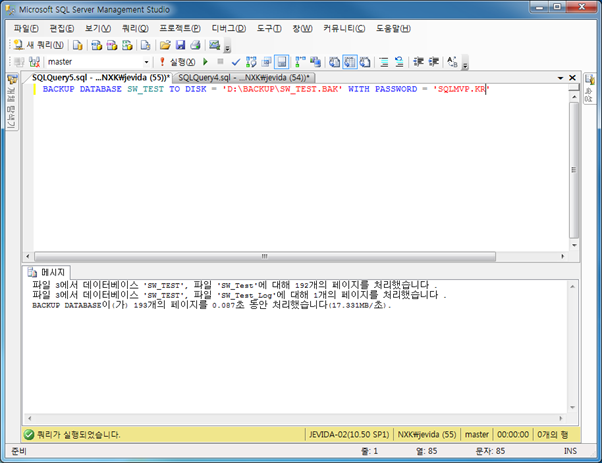
Task: Click Specify Template Parameter Values icon
Action: pos(452,62)
